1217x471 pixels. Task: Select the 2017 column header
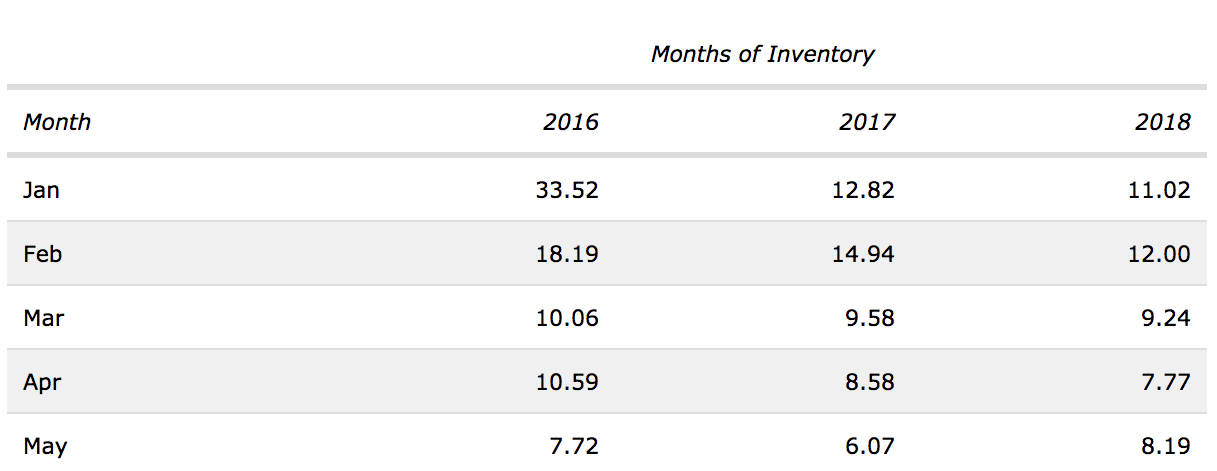pos(867,122)
